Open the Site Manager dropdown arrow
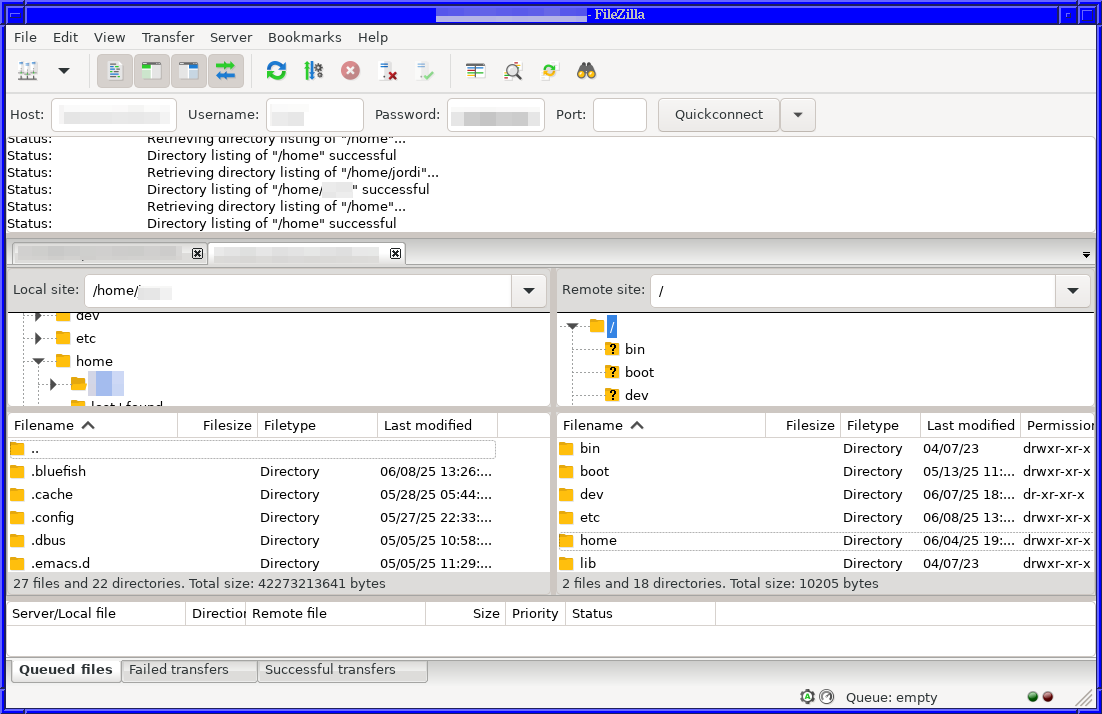Image resolution: width=1102 pixels, height=714 pixels. pyautogui.click(x=64, y=71)
